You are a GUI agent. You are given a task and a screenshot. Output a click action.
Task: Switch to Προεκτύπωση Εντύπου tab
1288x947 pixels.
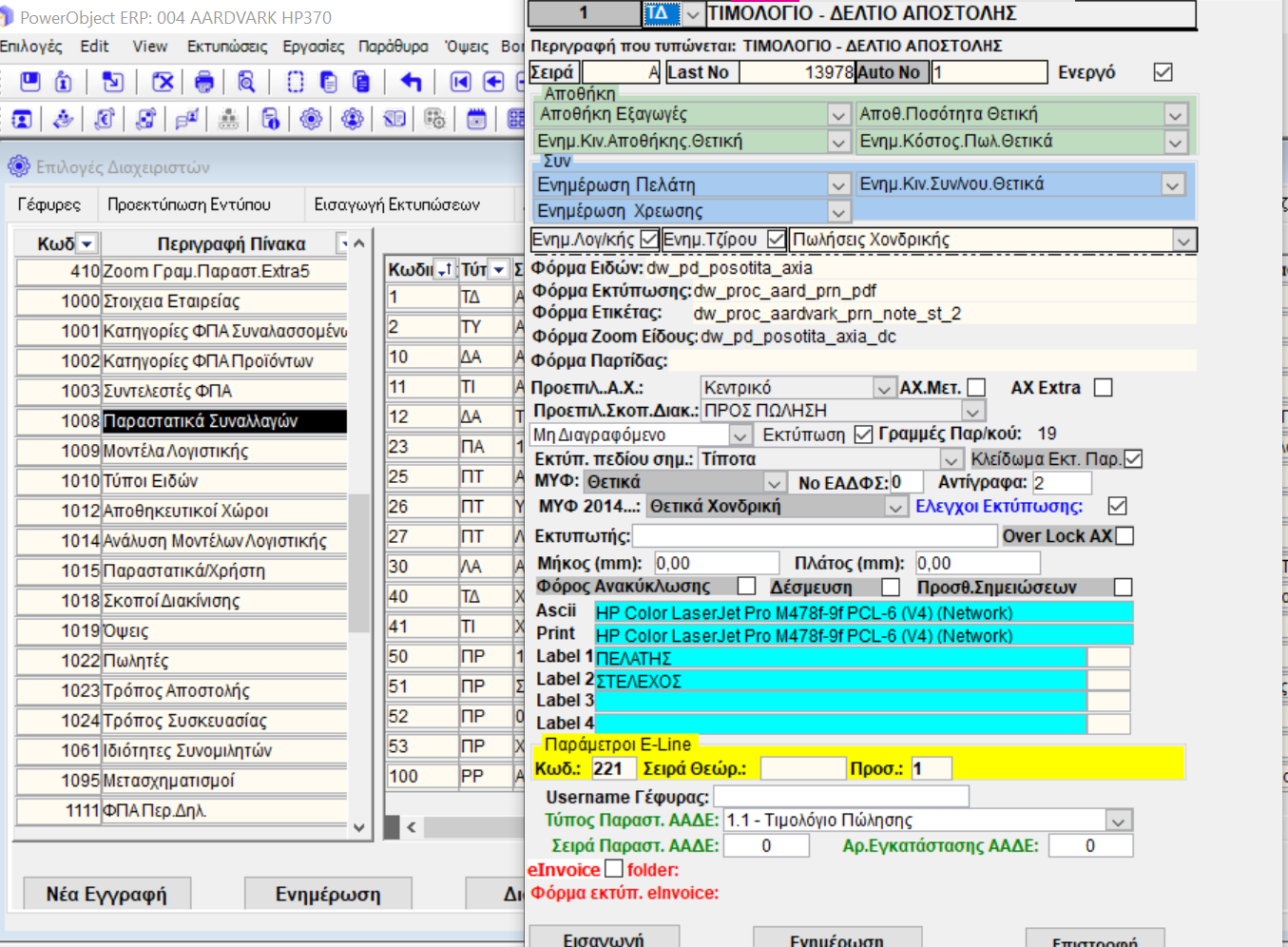(x=189, y=204)
